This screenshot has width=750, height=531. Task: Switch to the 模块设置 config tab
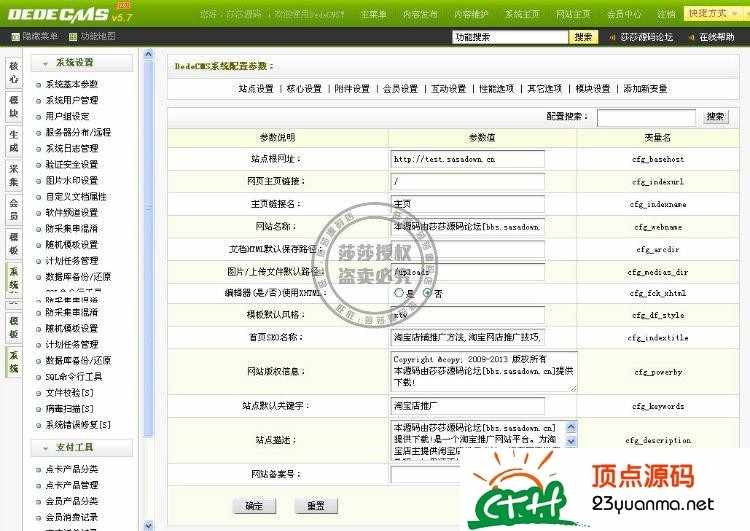pyautogui.click(x=593, y=89)
